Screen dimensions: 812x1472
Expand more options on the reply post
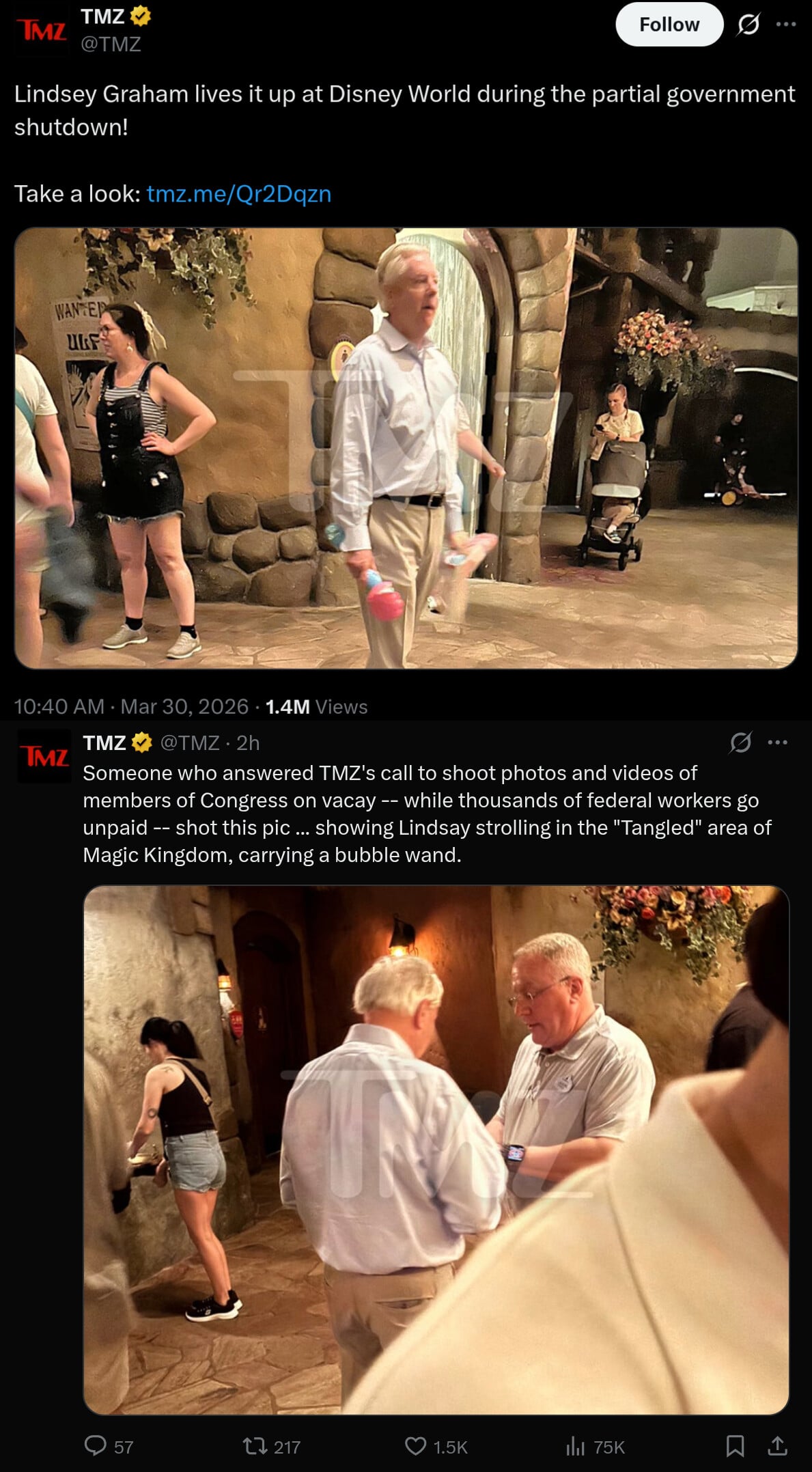pyautogui.click(x=777, y=742)
